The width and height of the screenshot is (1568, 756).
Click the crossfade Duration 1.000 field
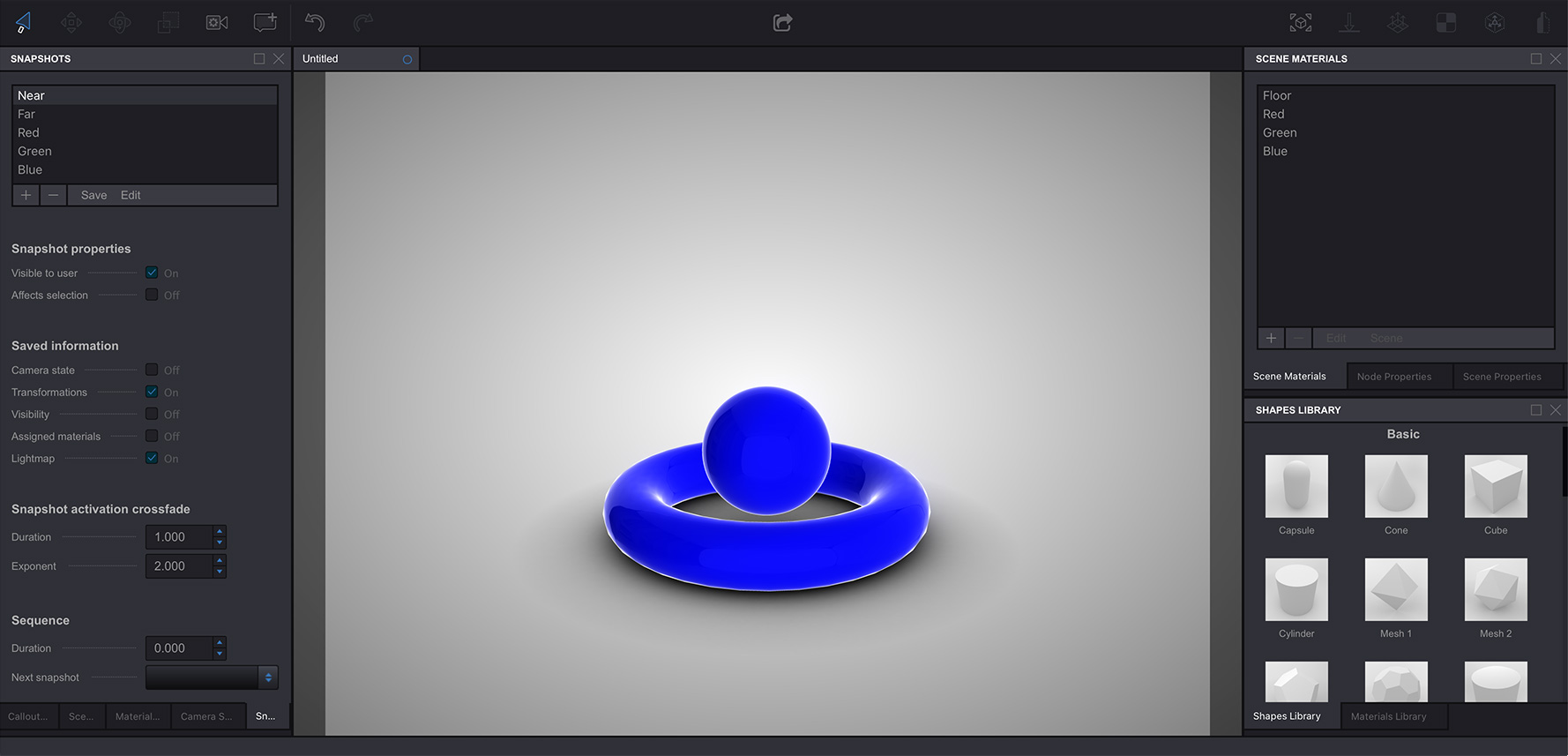[x=179, y=537]
